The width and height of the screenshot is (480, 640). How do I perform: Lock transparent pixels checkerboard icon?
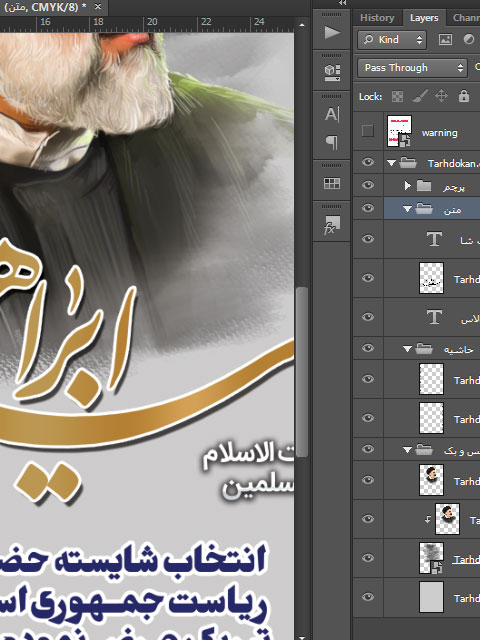[x=397, y=96]
